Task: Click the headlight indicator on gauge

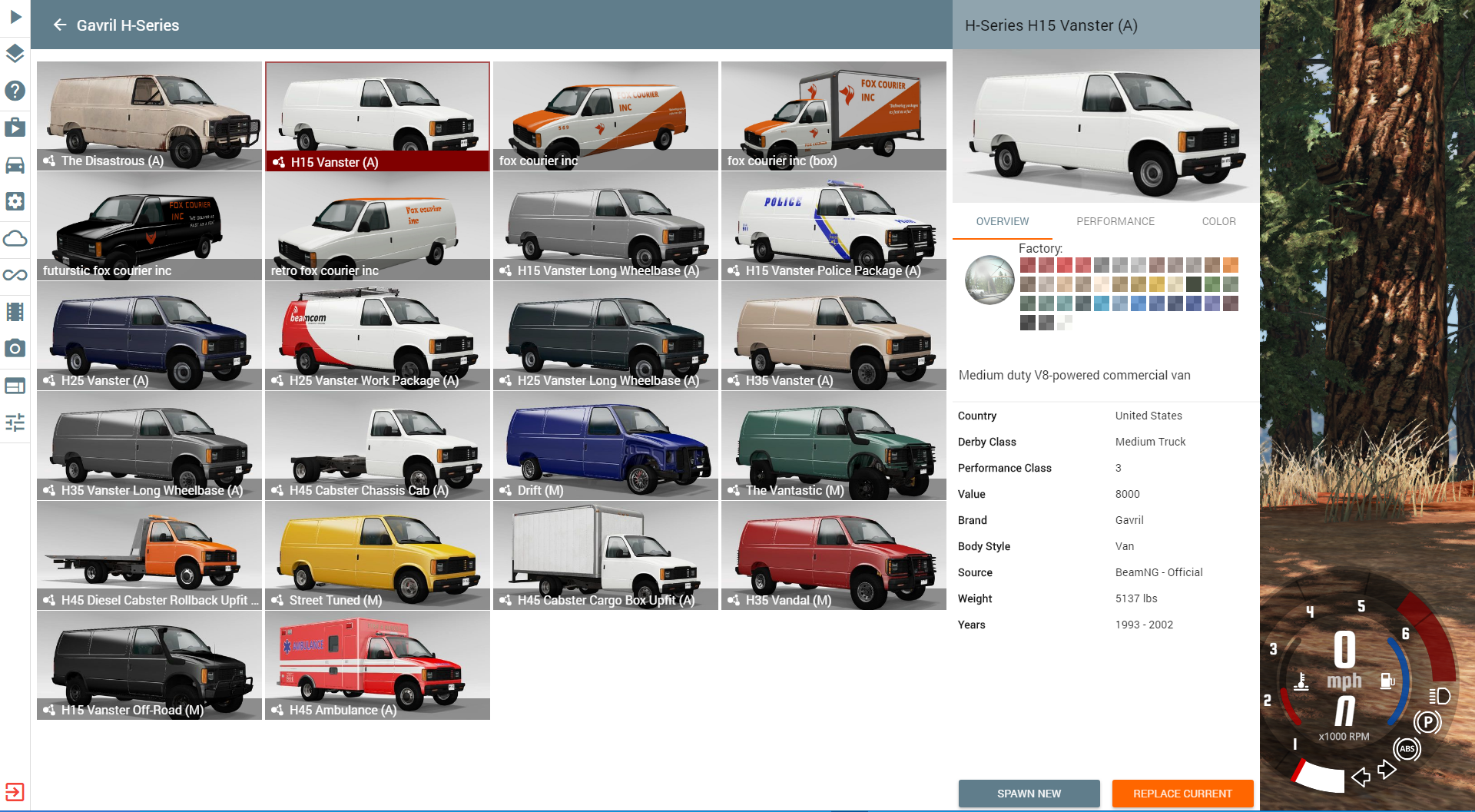Action: (x=1440, y=696)
